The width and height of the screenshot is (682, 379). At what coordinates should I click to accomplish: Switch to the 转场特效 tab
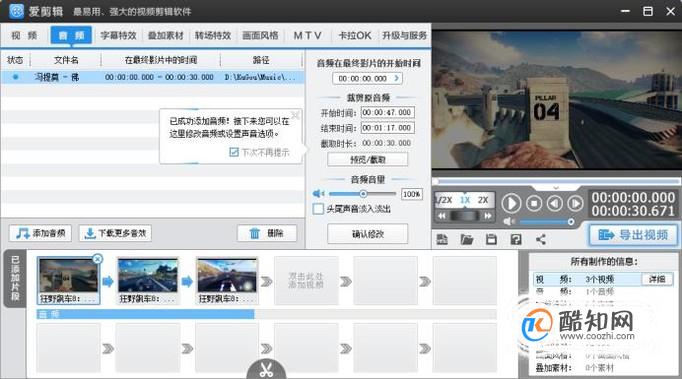(x=213, y=36)
